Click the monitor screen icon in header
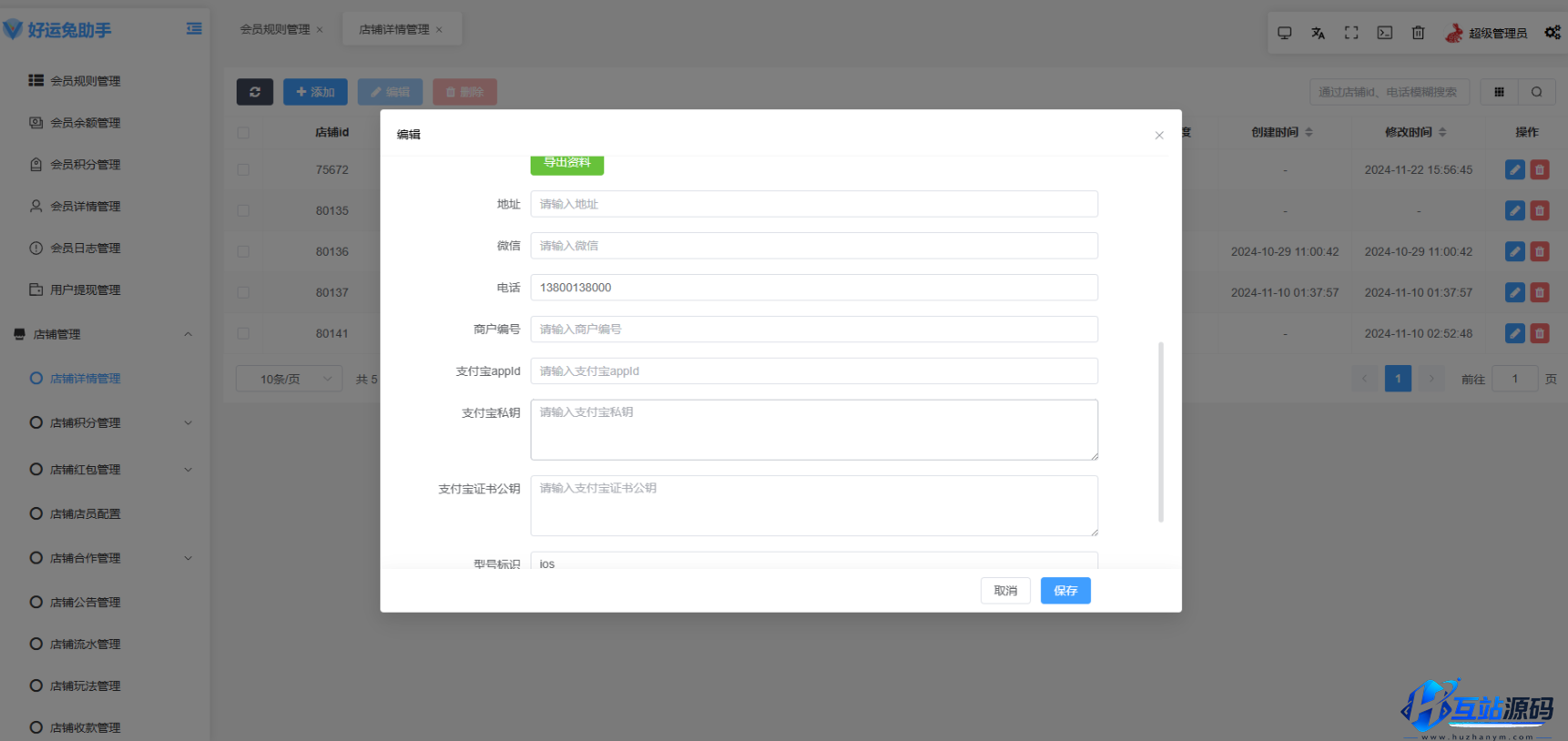 click(1284, 33)
